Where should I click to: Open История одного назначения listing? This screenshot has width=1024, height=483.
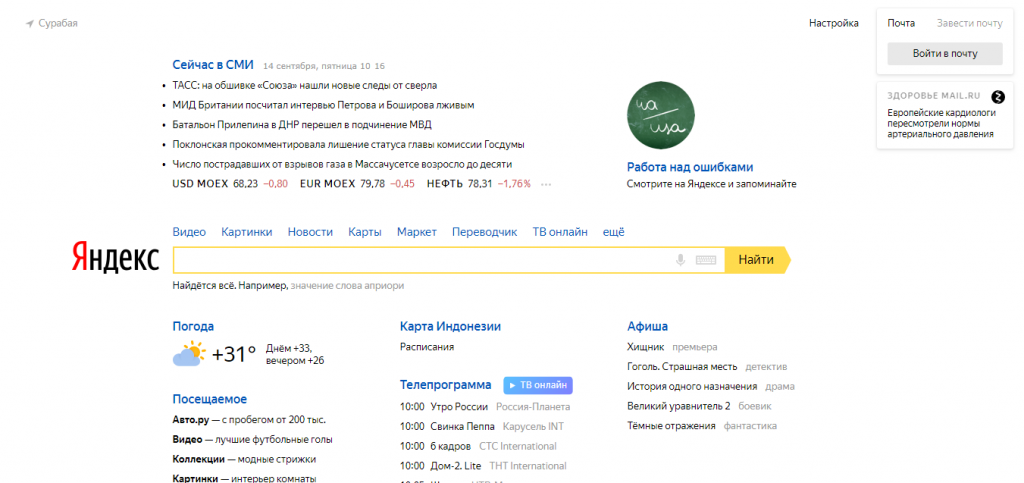(x=711, y=386)
